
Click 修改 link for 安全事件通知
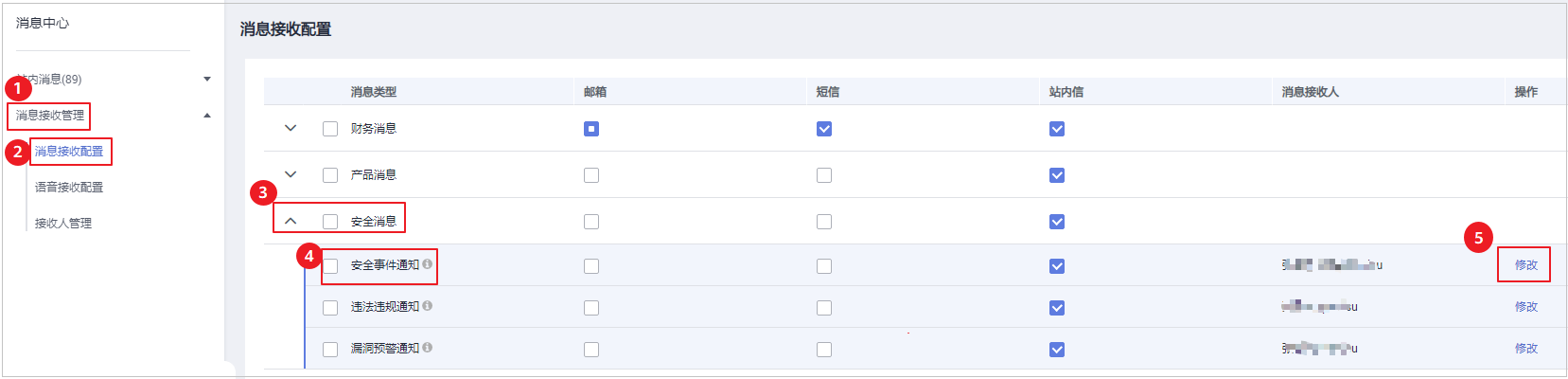point(1526,265)
